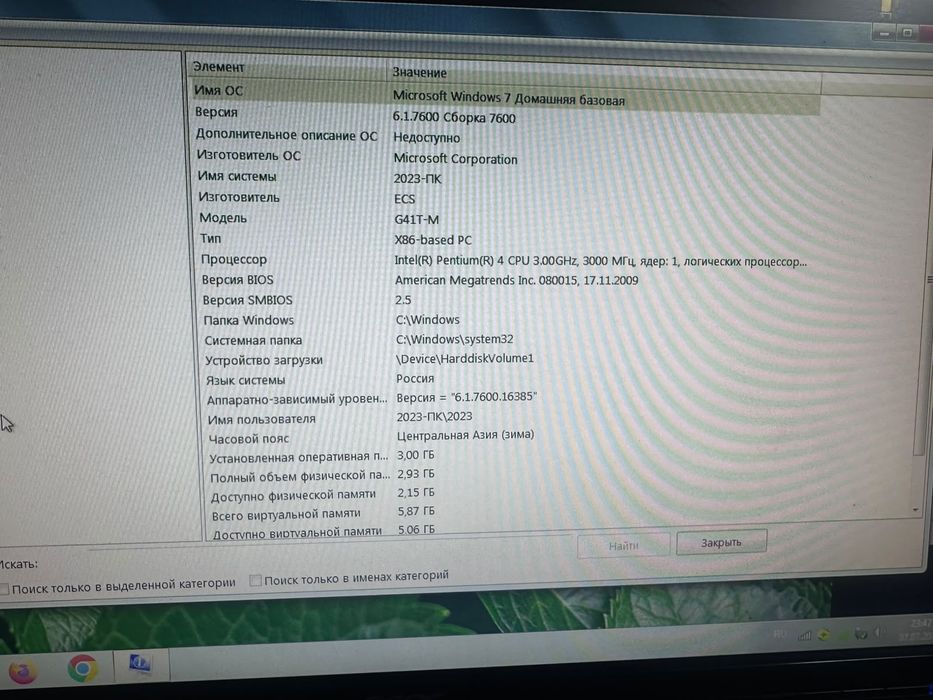Click the 'Intel(R) Pentium(R) 4 CPU' value

pos(600,261)
